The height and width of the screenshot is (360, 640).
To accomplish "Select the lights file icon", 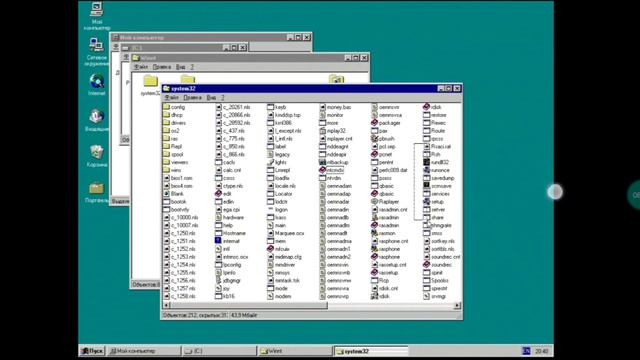I will (x=270, y=162).
